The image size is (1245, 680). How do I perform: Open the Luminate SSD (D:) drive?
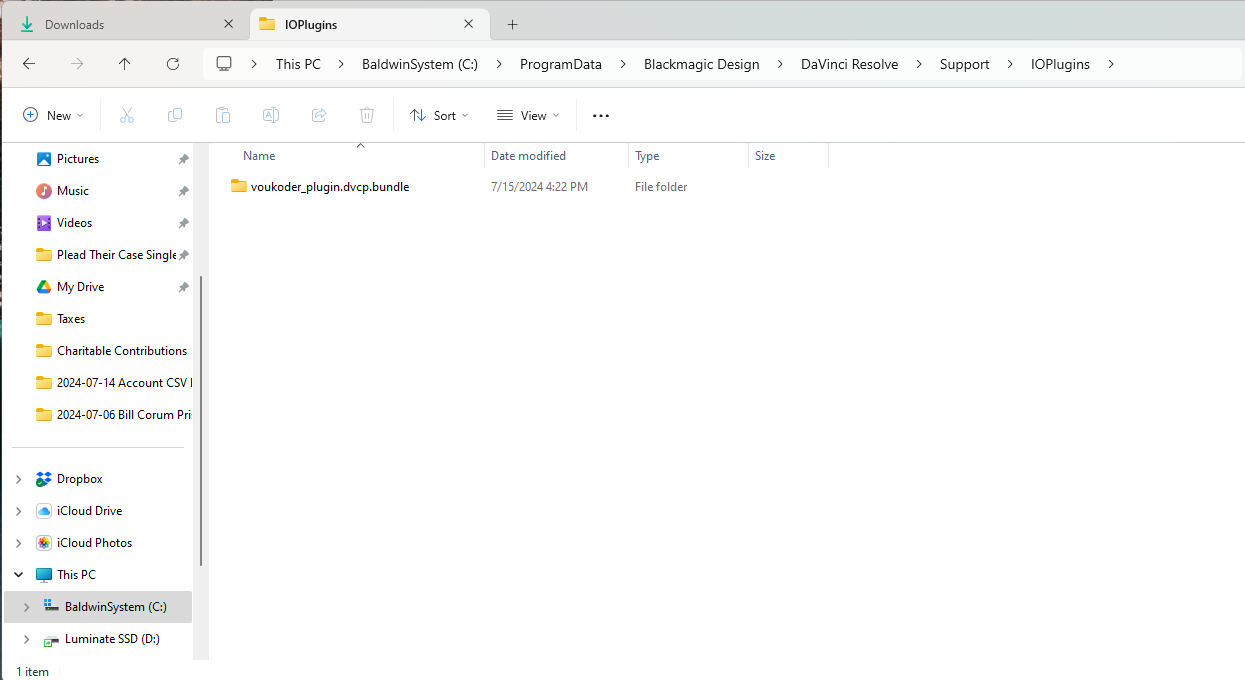point(112,639)
